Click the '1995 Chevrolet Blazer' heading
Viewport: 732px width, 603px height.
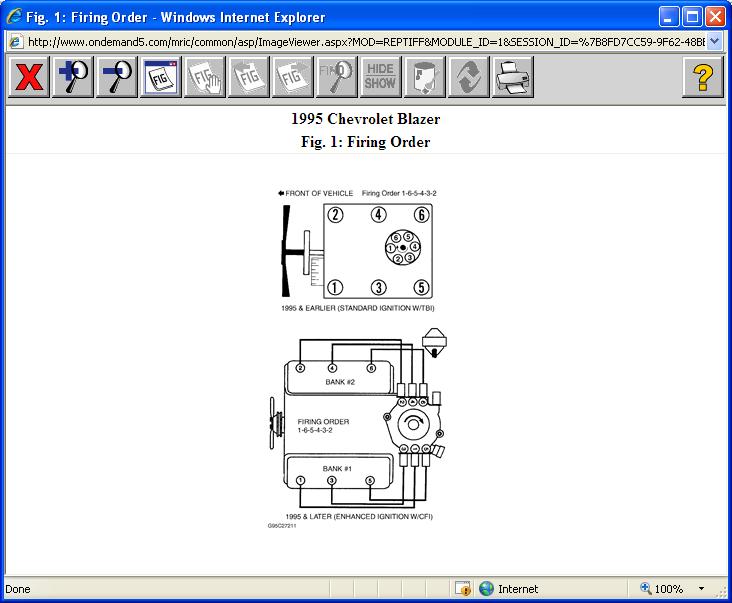pos(366,119)
